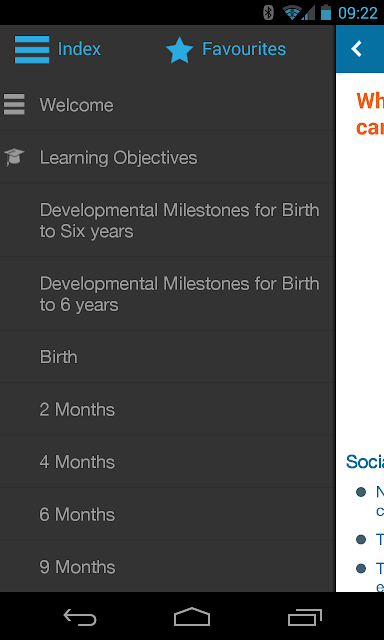Choose the 6 Months entry
Image resolution: width=384 pixels, height=640 pixels.
[x=167, y=514]
